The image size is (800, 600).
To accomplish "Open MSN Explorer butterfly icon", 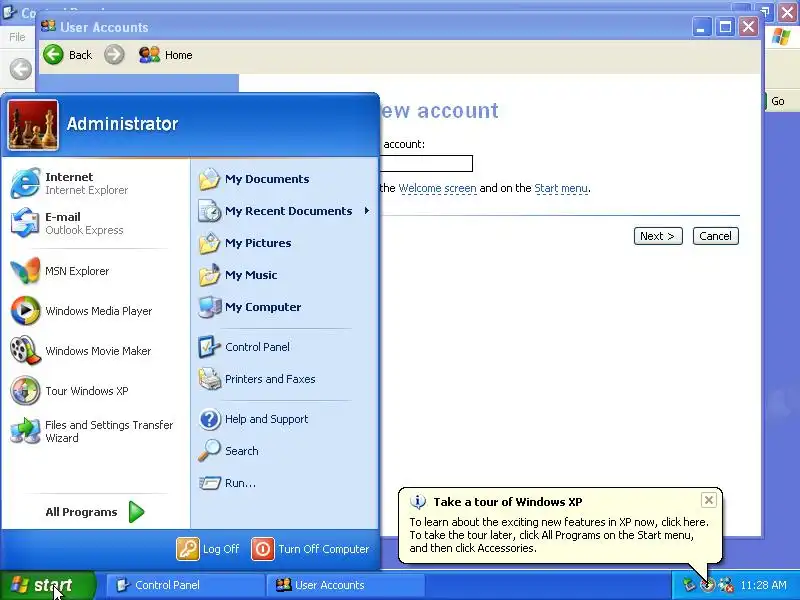I will tap(25, 271).
